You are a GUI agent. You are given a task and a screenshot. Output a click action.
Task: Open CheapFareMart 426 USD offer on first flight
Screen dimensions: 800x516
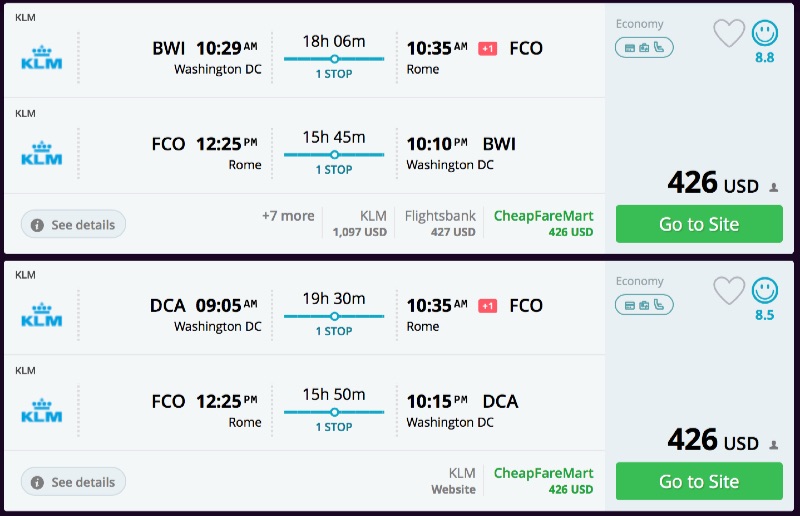543,223
